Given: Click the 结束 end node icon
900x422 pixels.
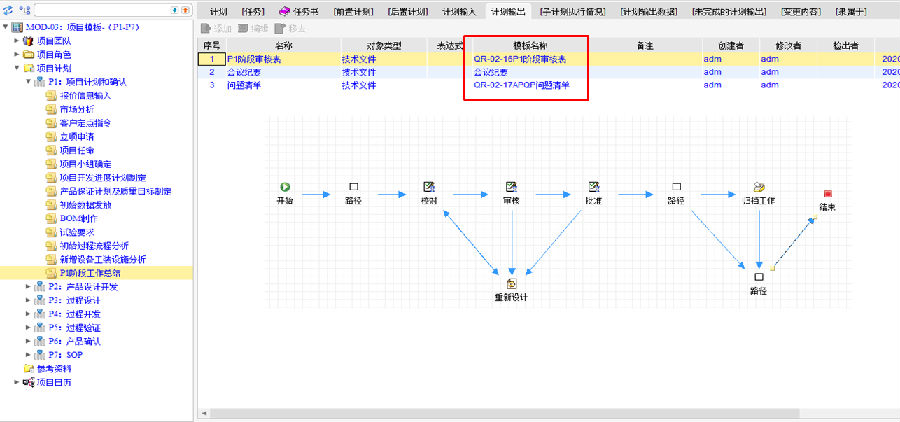Looking at the screenshot, I should pos(827,194).
